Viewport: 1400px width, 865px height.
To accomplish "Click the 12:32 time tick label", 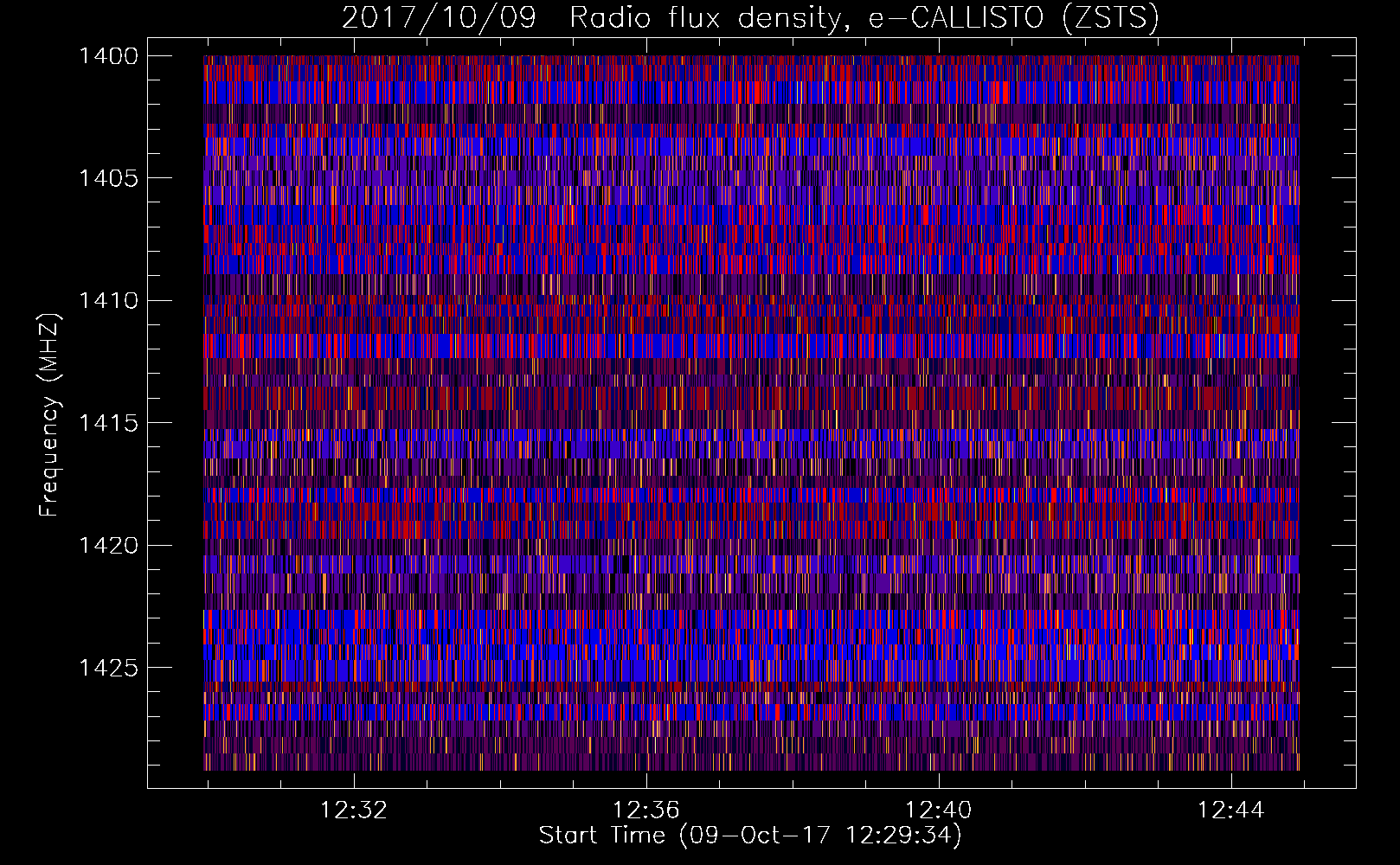I will [x=353, y=811].
